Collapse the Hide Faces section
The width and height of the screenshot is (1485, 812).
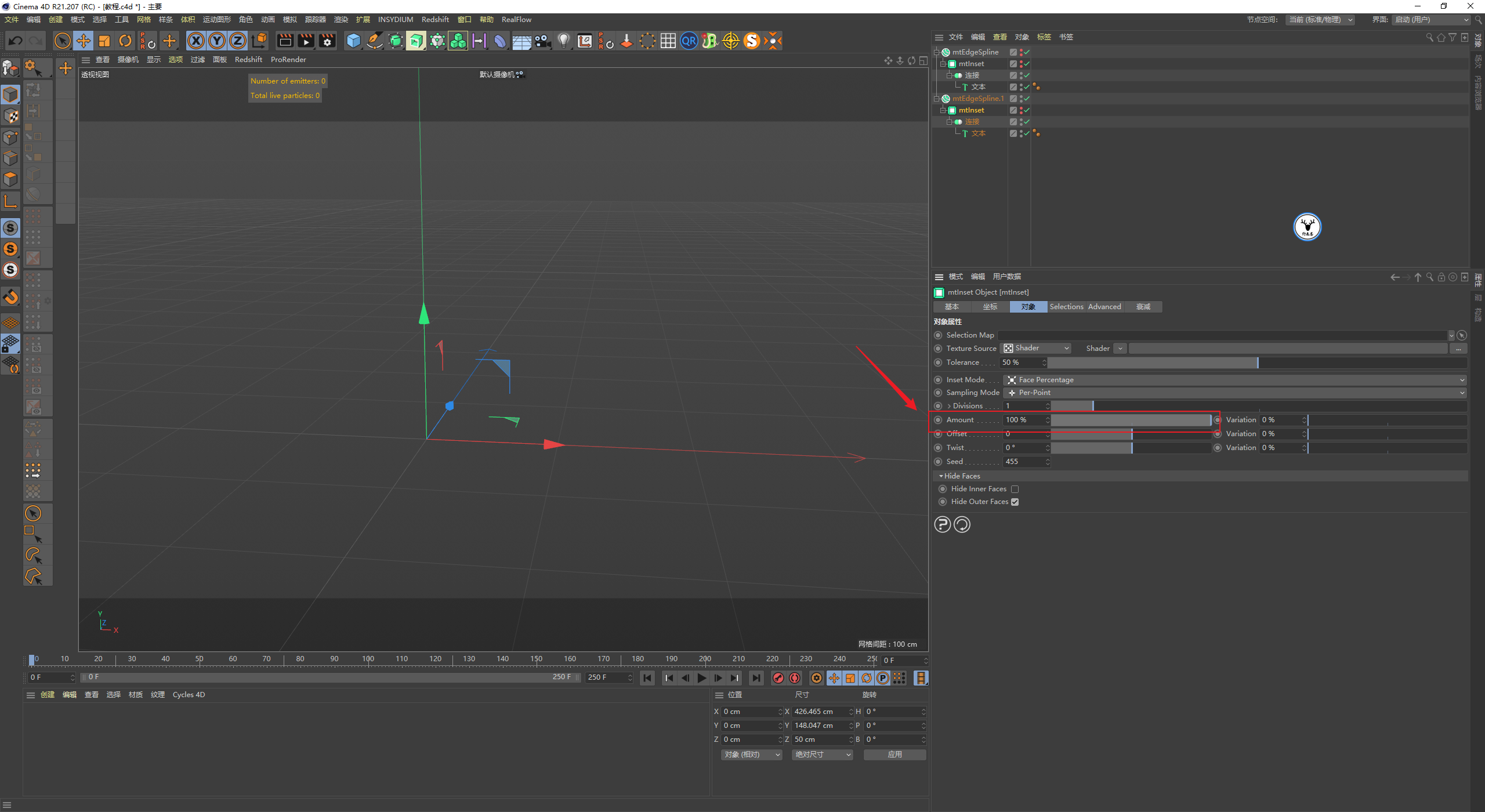941,476
